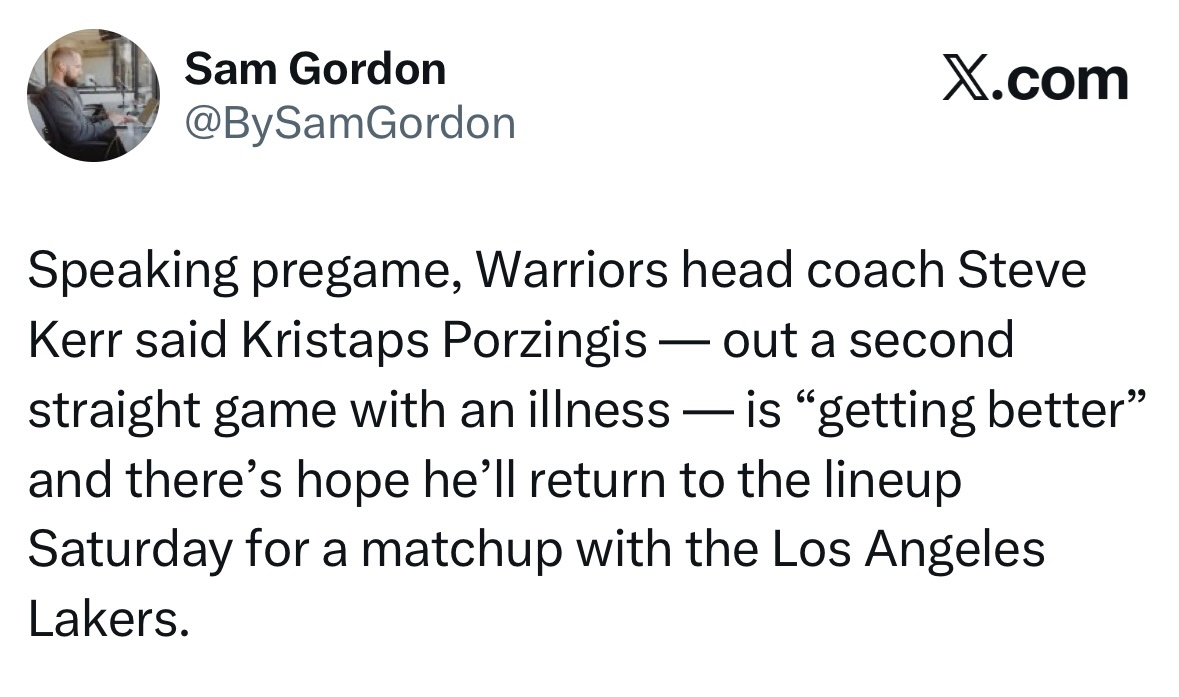Click the X logo icon
The width and height of the screenshot is (1179, 697).
click(x=965, y=80)
